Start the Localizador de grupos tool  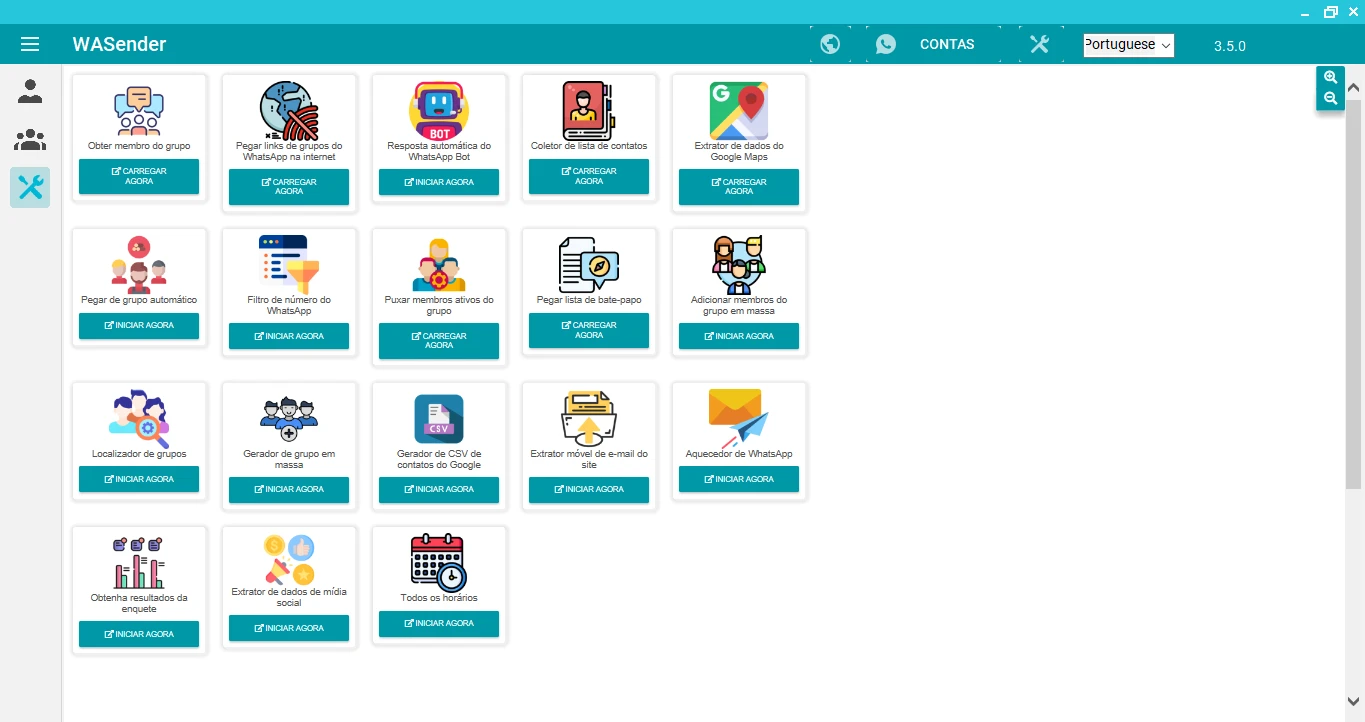pyautogui.click(x=139, y=479)
